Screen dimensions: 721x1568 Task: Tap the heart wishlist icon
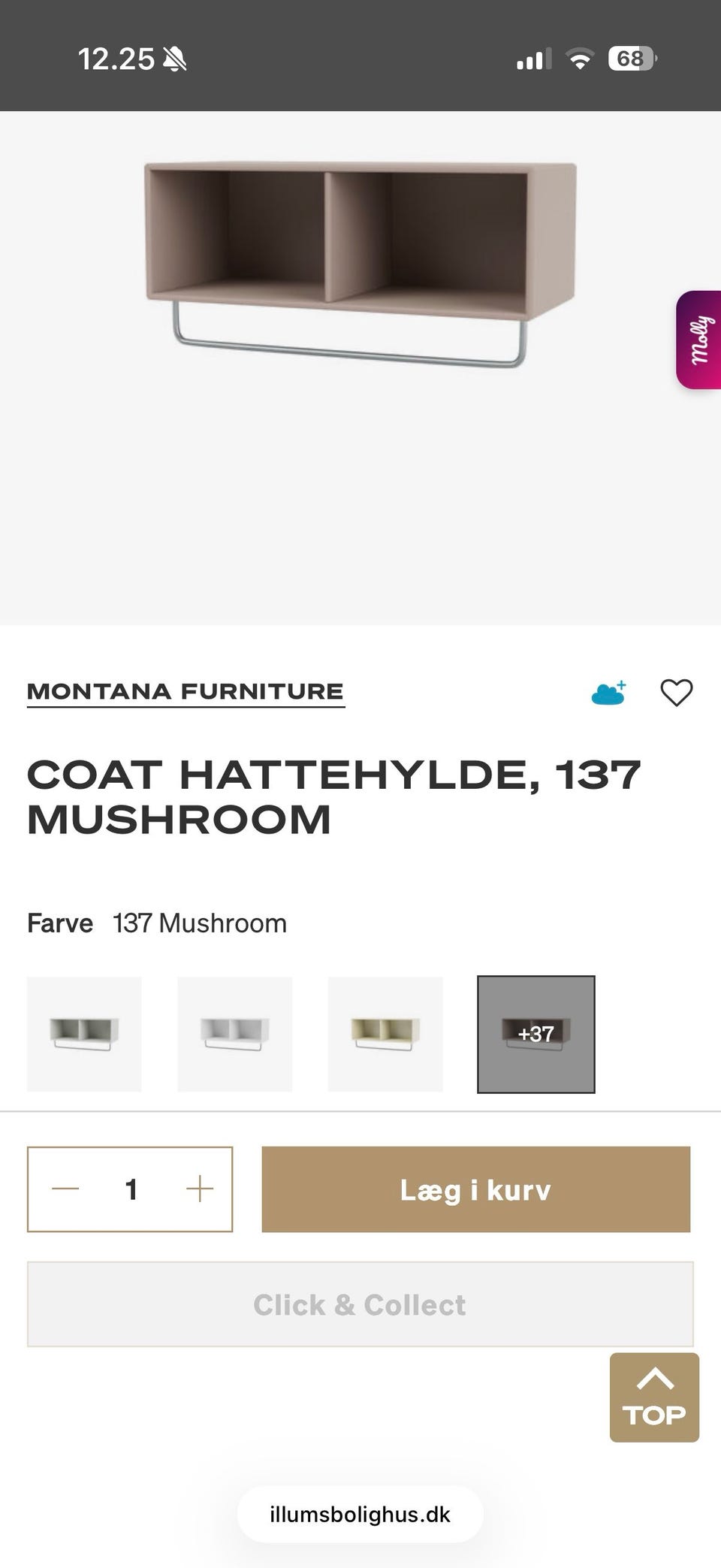[x=676, y=692]
